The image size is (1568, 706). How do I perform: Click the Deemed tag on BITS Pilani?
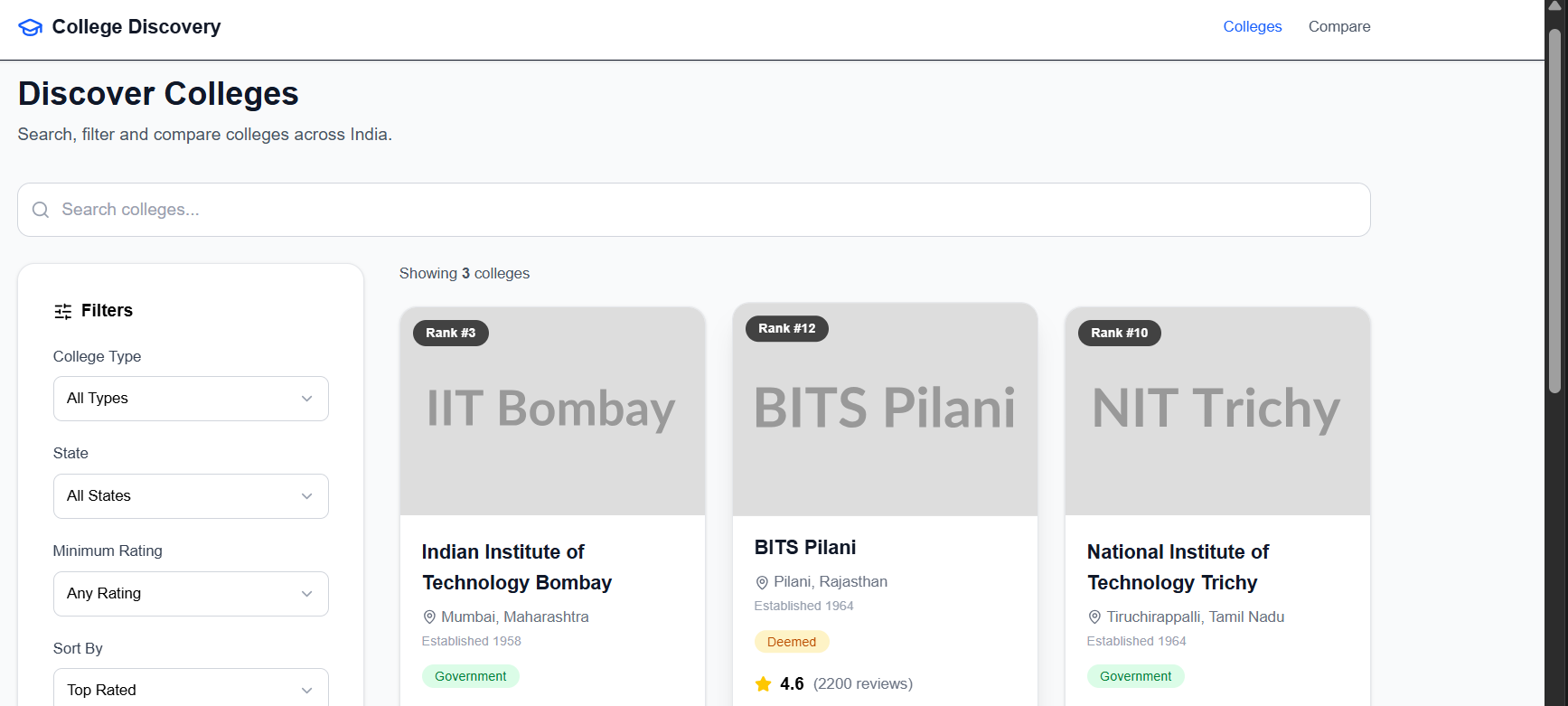point(792,642)
